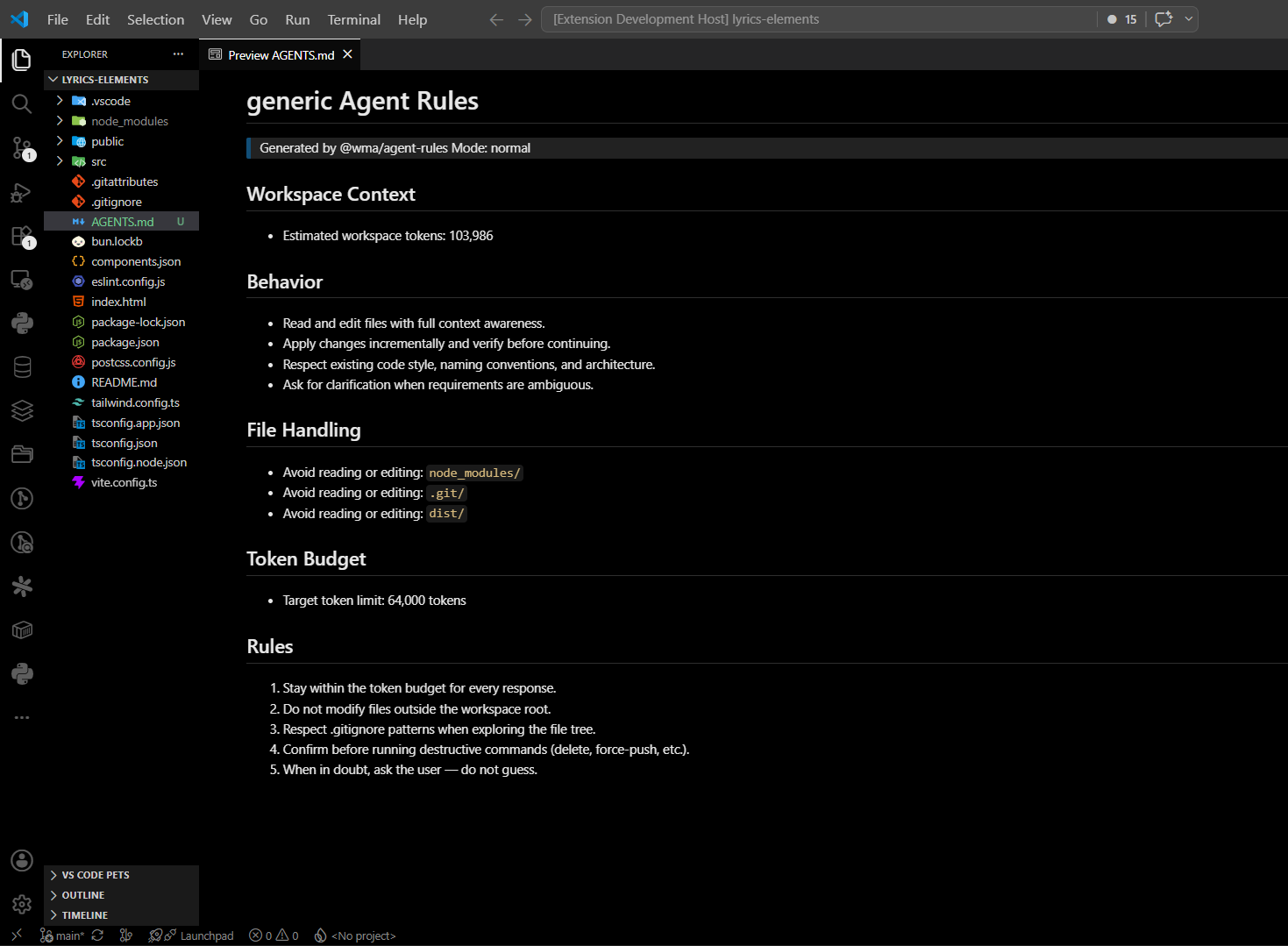Go back using the left arrow in title bar
This screenshot has height=946, width=1288.
click(496, 19)
